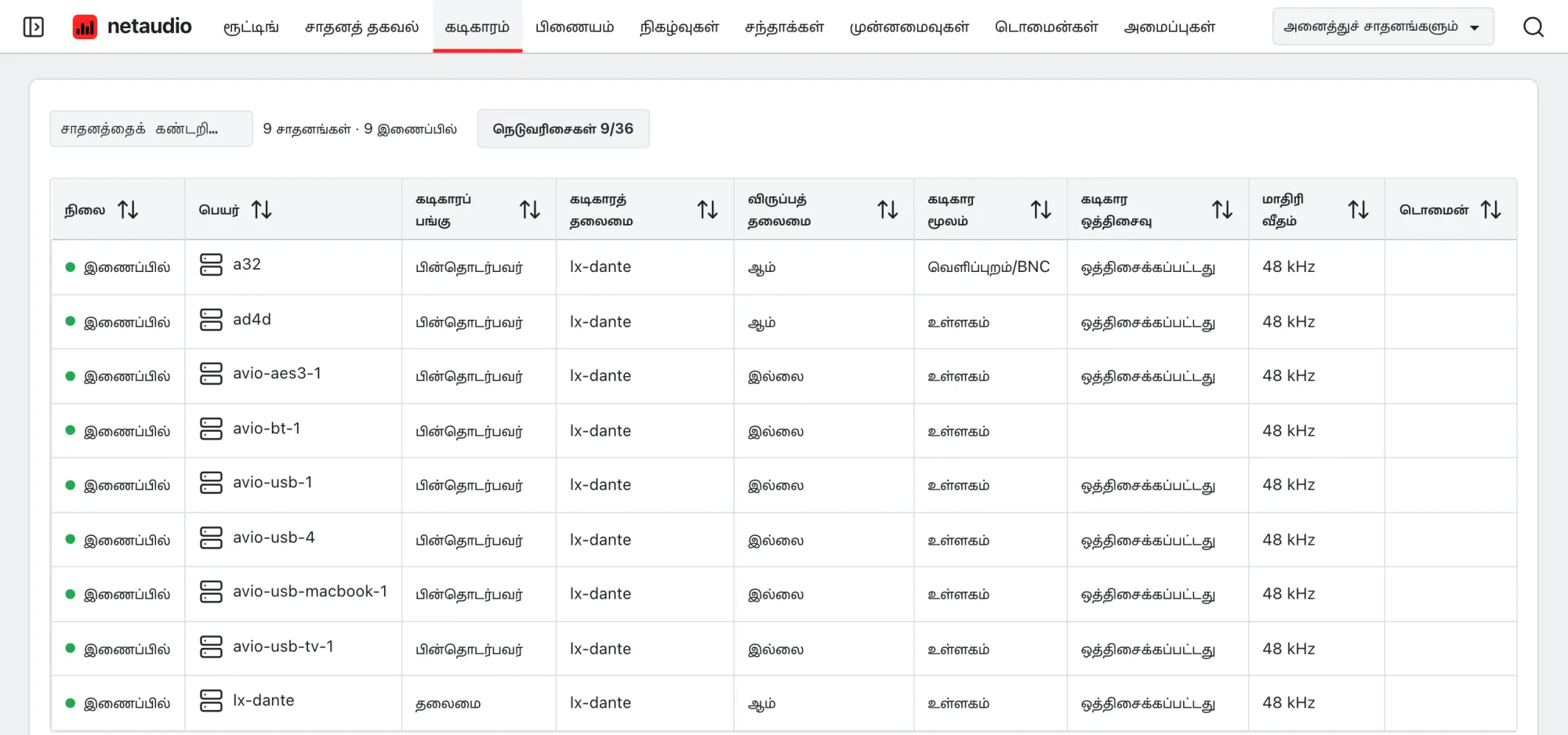The height and width of the screenshot is (735, 1568).
Task: Click the device icon beside avio-bt-1
Action: [x=211, y=429]
